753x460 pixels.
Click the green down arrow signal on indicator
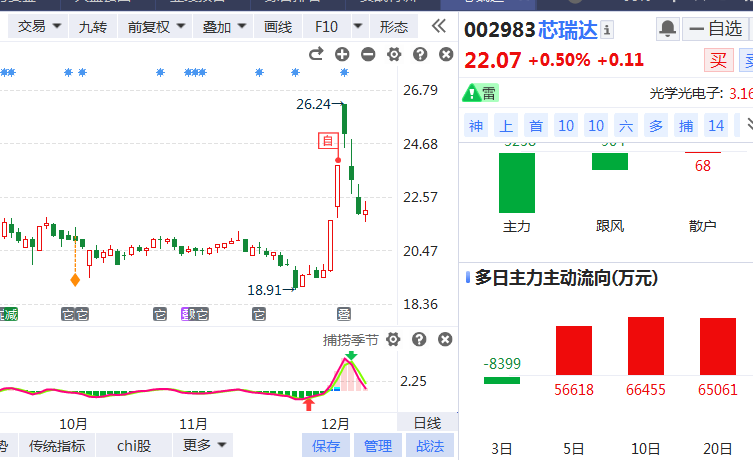351,355
